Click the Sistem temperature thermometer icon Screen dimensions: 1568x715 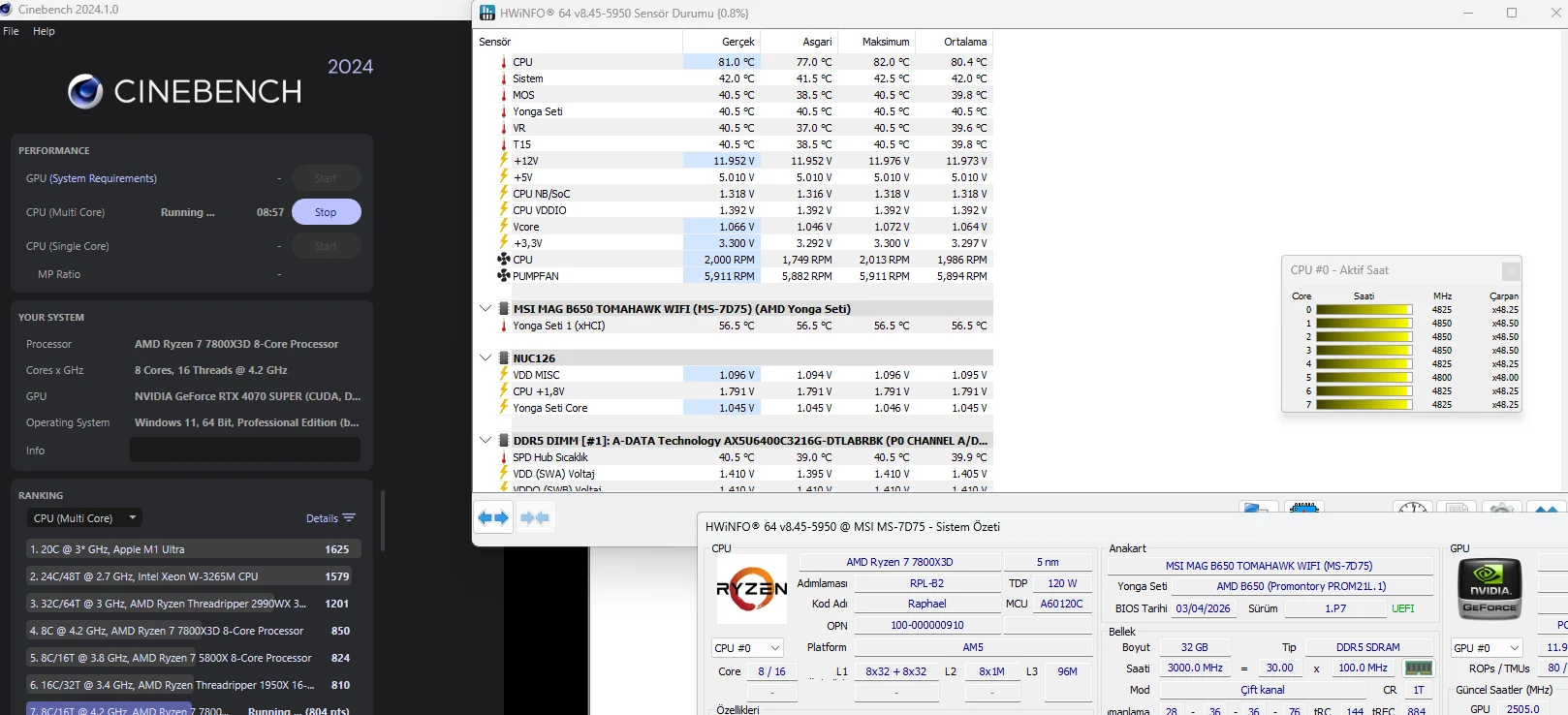pyautogui.click(x=504, y=78)
